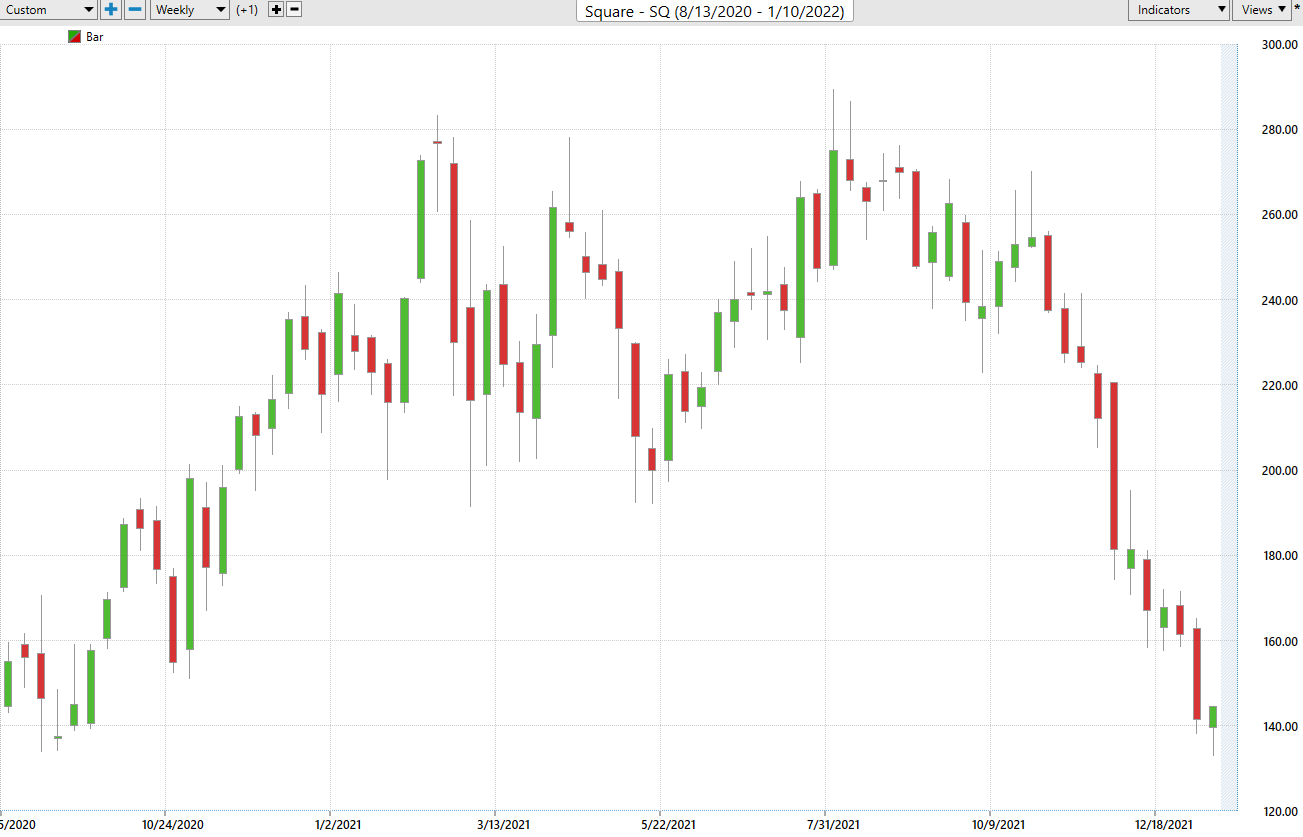1303x837 pixels.
Task: Click the 10/9/2021 date axis label
Action: click(x=997, y=825)
